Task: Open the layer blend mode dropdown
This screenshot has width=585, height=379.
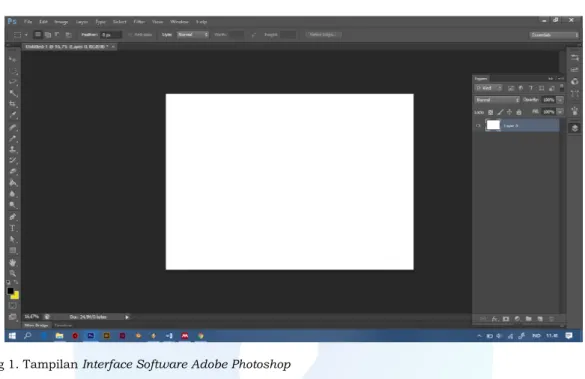Action: point(497,100)
